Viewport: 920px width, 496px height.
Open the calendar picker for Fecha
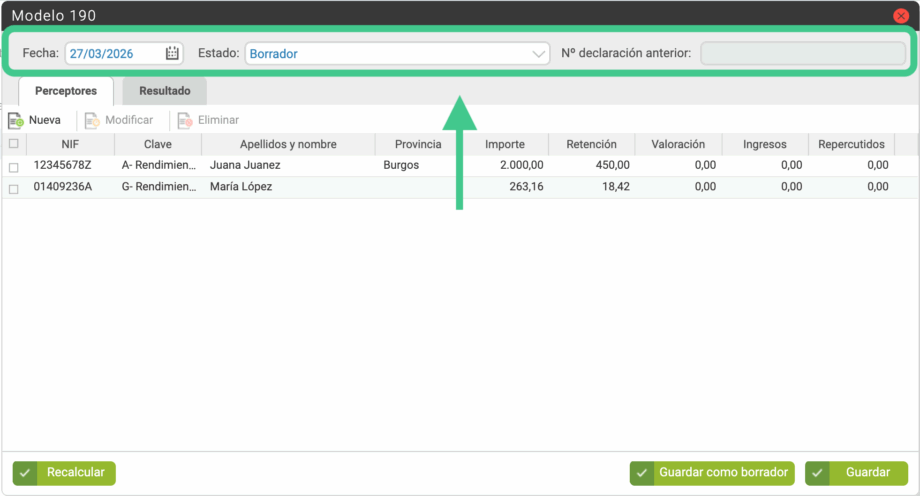[172, 54]
